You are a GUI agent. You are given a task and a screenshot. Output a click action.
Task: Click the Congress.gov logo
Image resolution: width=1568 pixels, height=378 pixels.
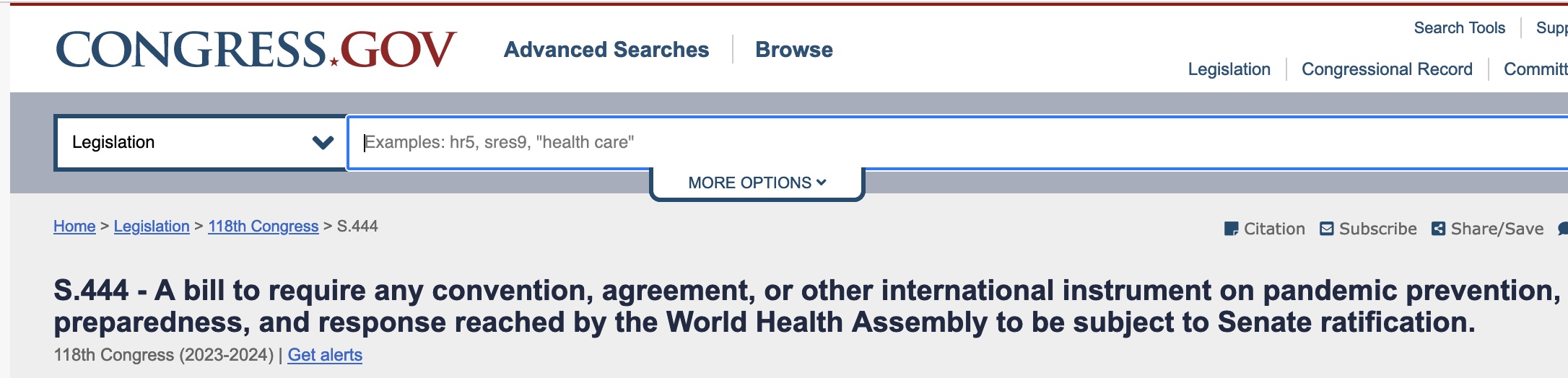[256, 50]
